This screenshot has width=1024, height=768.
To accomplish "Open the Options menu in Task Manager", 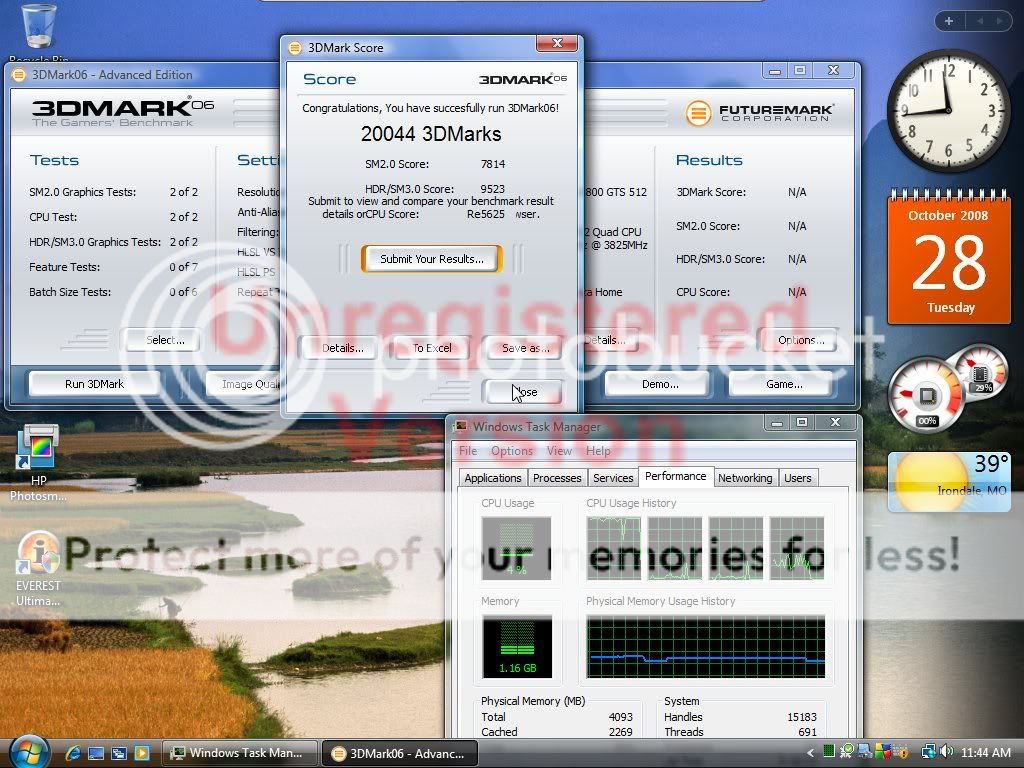I will click(511, 451).
